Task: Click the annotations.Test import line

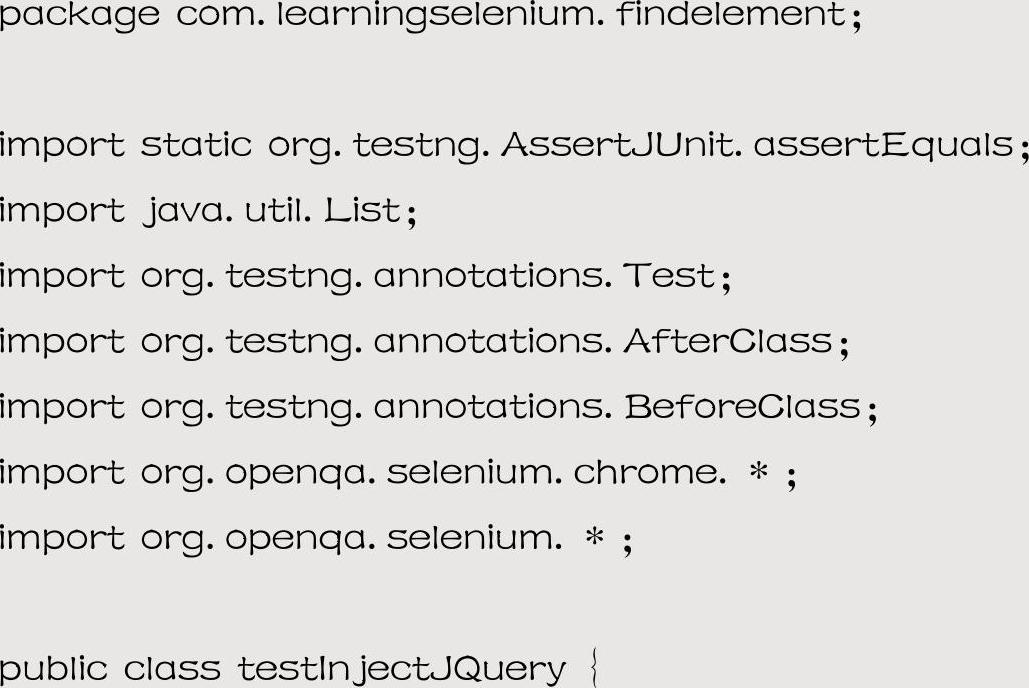Action: 366,278
